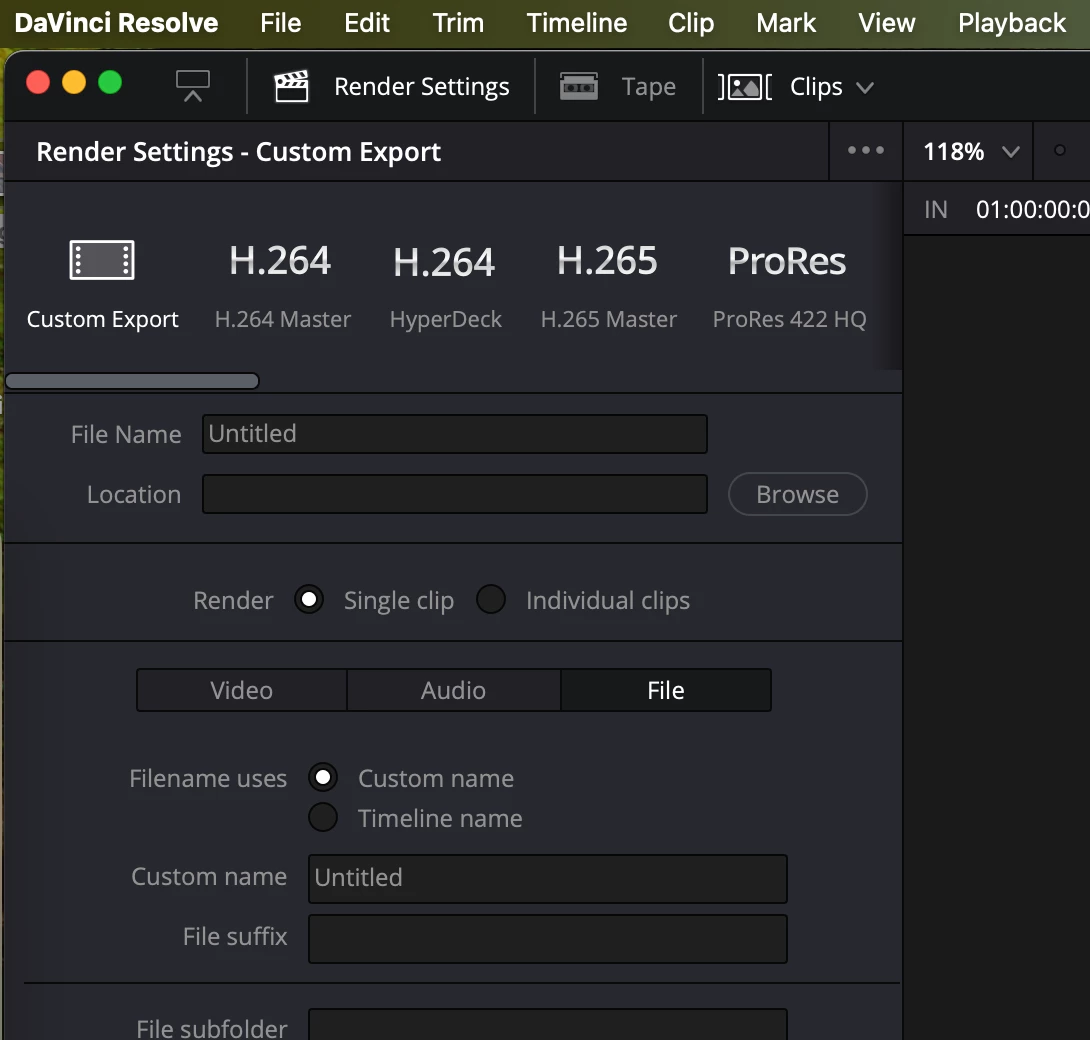Switch to the Audio tab
The image size is (1090, 1040).
[453, 690]
